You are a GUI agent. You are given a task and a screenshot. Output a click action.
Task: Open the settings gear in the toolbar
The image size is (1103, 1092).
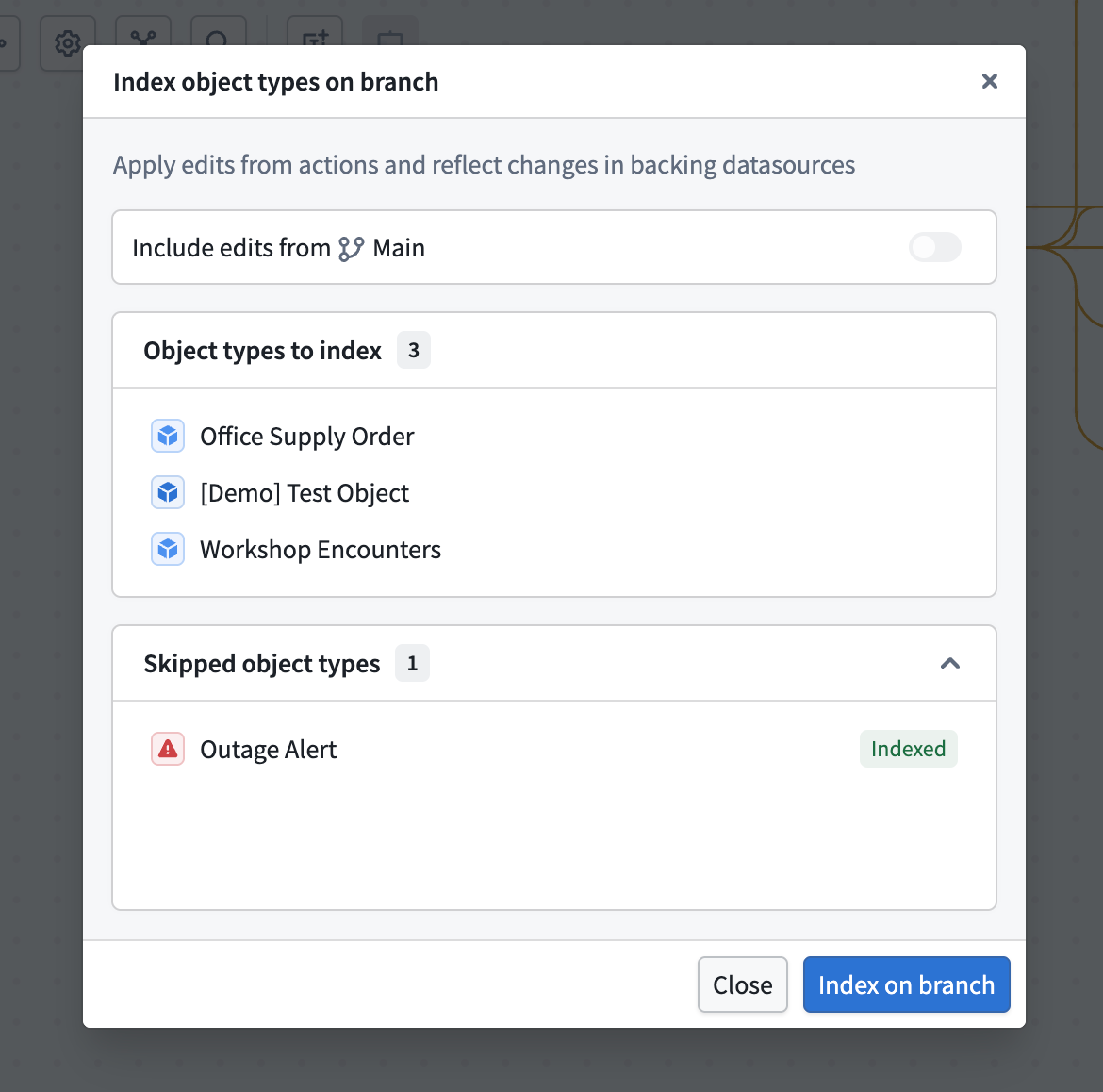(x=68, y=43)
